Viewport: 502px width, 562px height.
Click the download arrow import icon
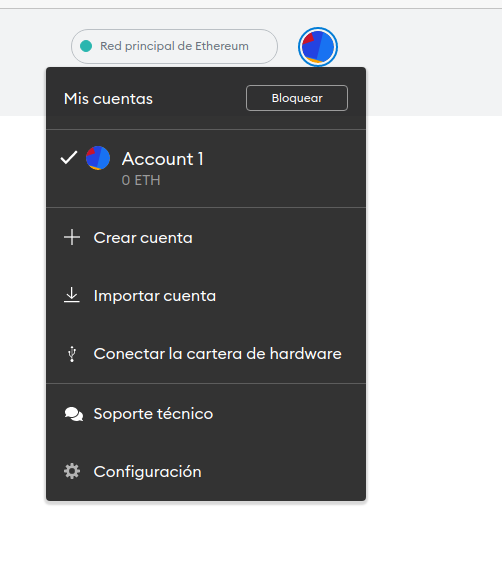(72, 295)
